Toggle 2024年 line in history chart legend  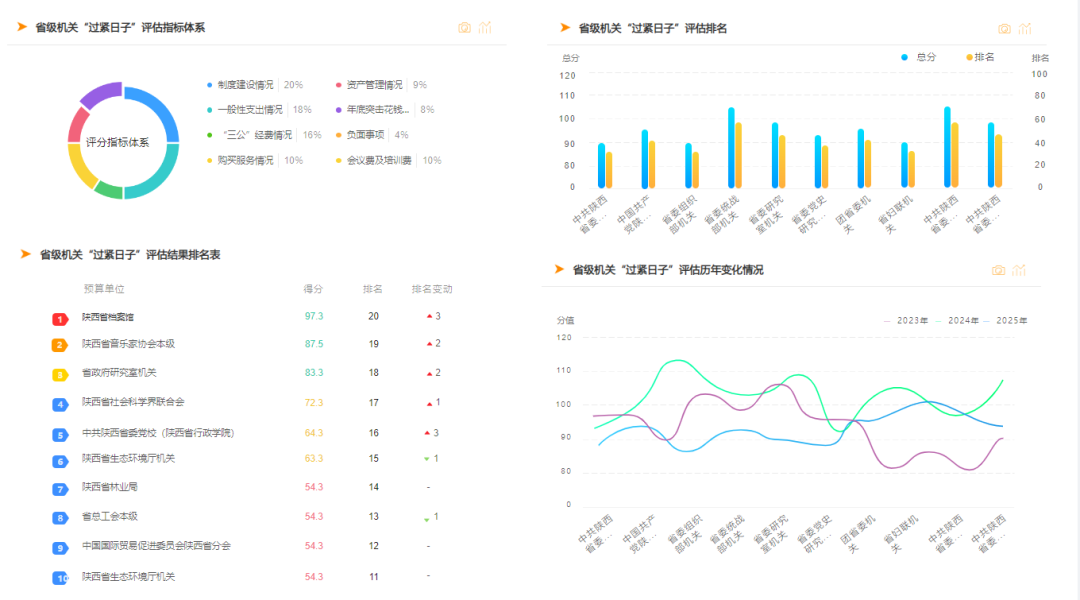(957, 320)
